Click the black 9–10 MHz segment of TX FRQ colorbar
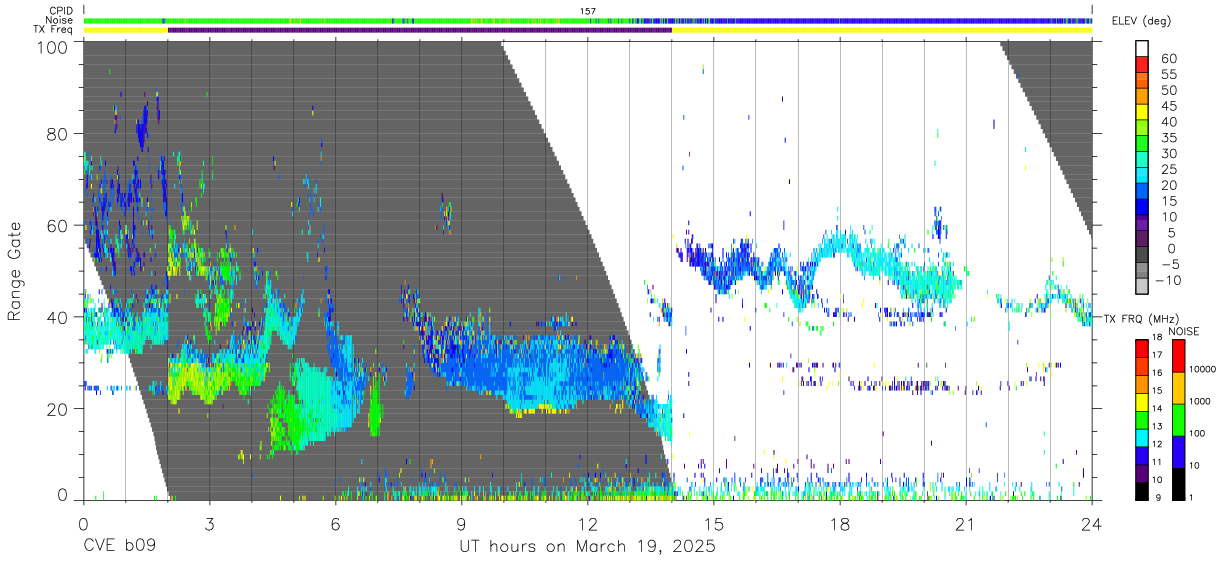The width and height of the screenshot is (1228, 567). [x=1143, y=489]
